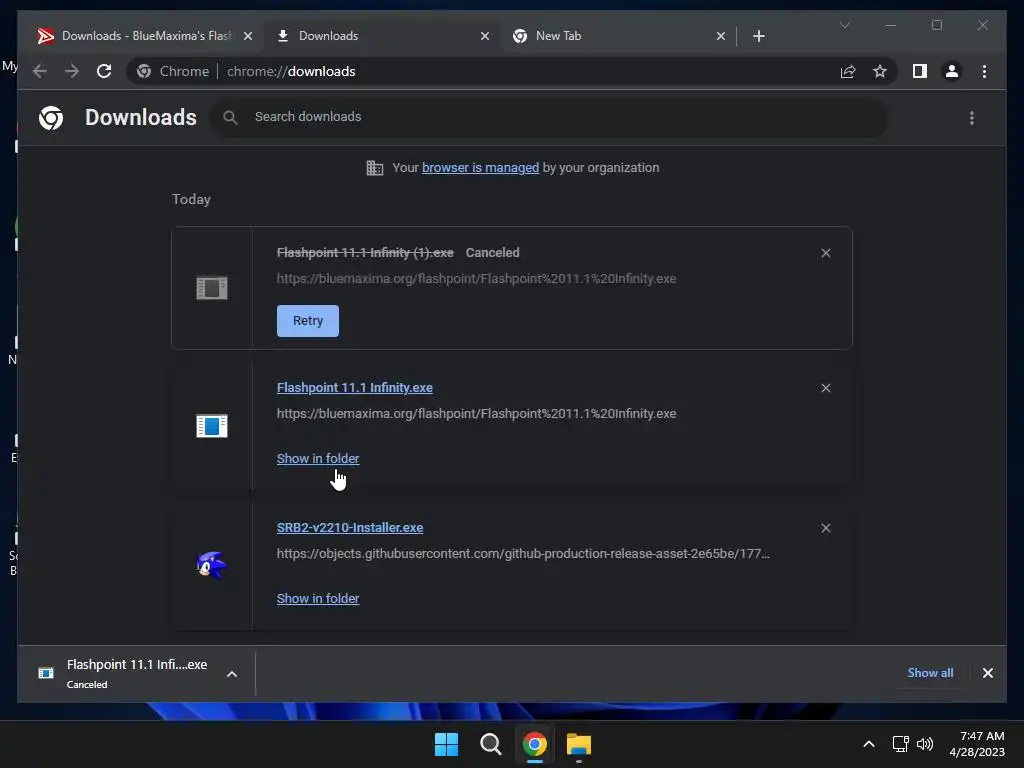
Task: Open the Windows Start menu
Action: (x=447, y=744)
